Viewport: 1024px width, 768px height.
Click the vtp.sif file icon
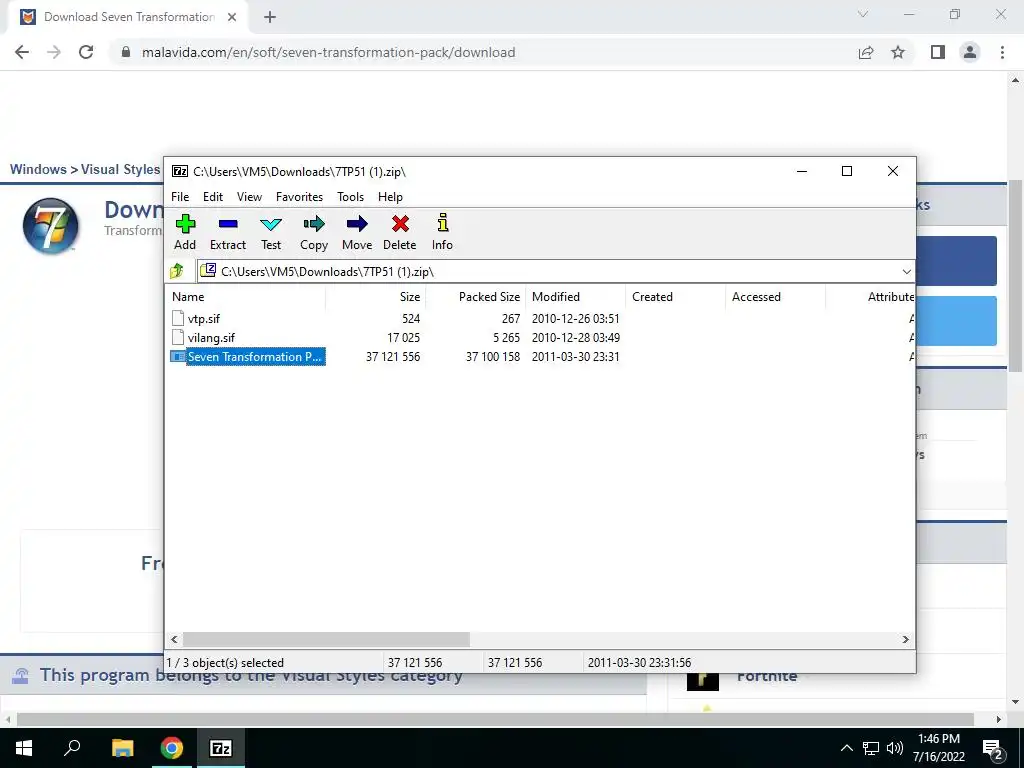pyautogui.click(x=178, y=318)
